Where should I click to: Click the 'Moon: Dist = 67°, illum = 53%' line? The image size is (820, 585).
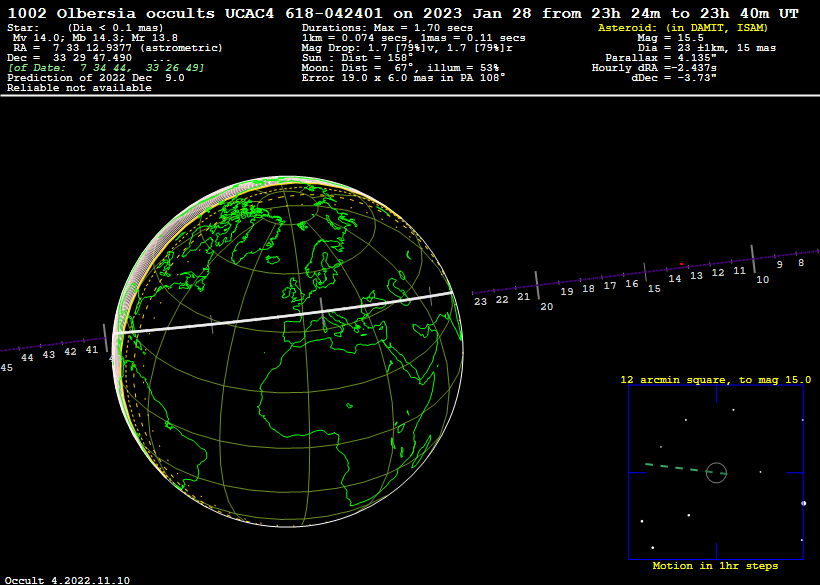(x=400, y=68)
